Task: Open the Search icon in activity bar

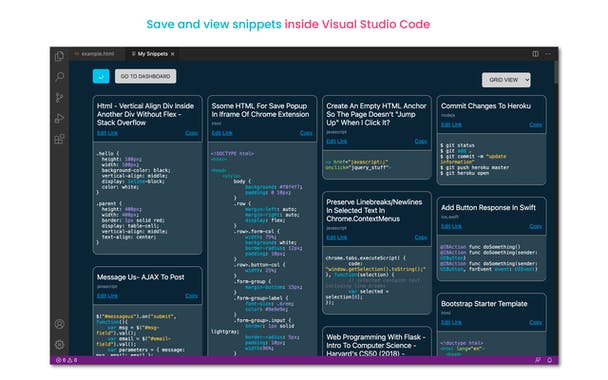Action: click(59, 77)
